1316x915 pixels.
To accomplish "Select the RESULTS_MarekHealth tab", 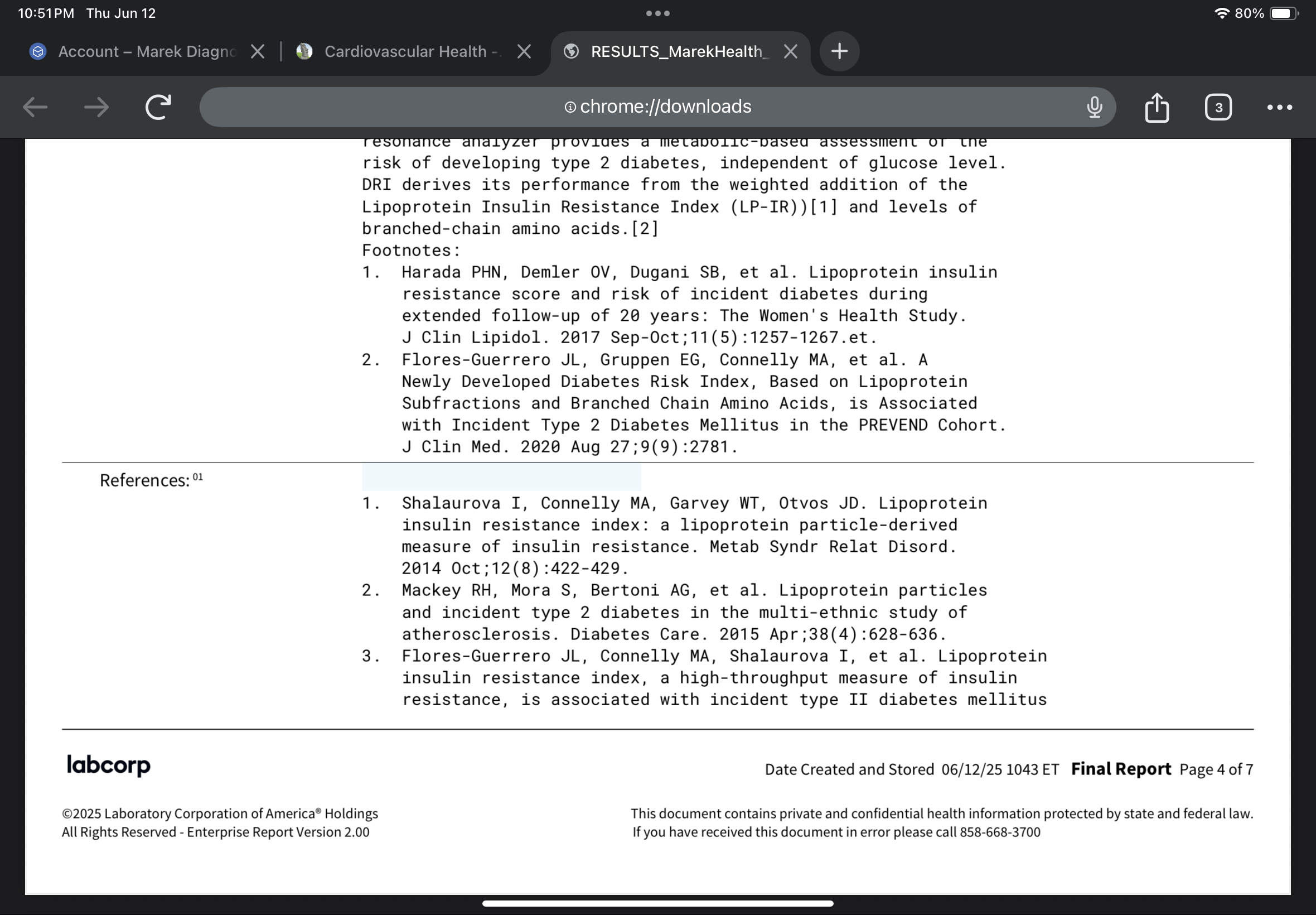I will pos(680,51).
